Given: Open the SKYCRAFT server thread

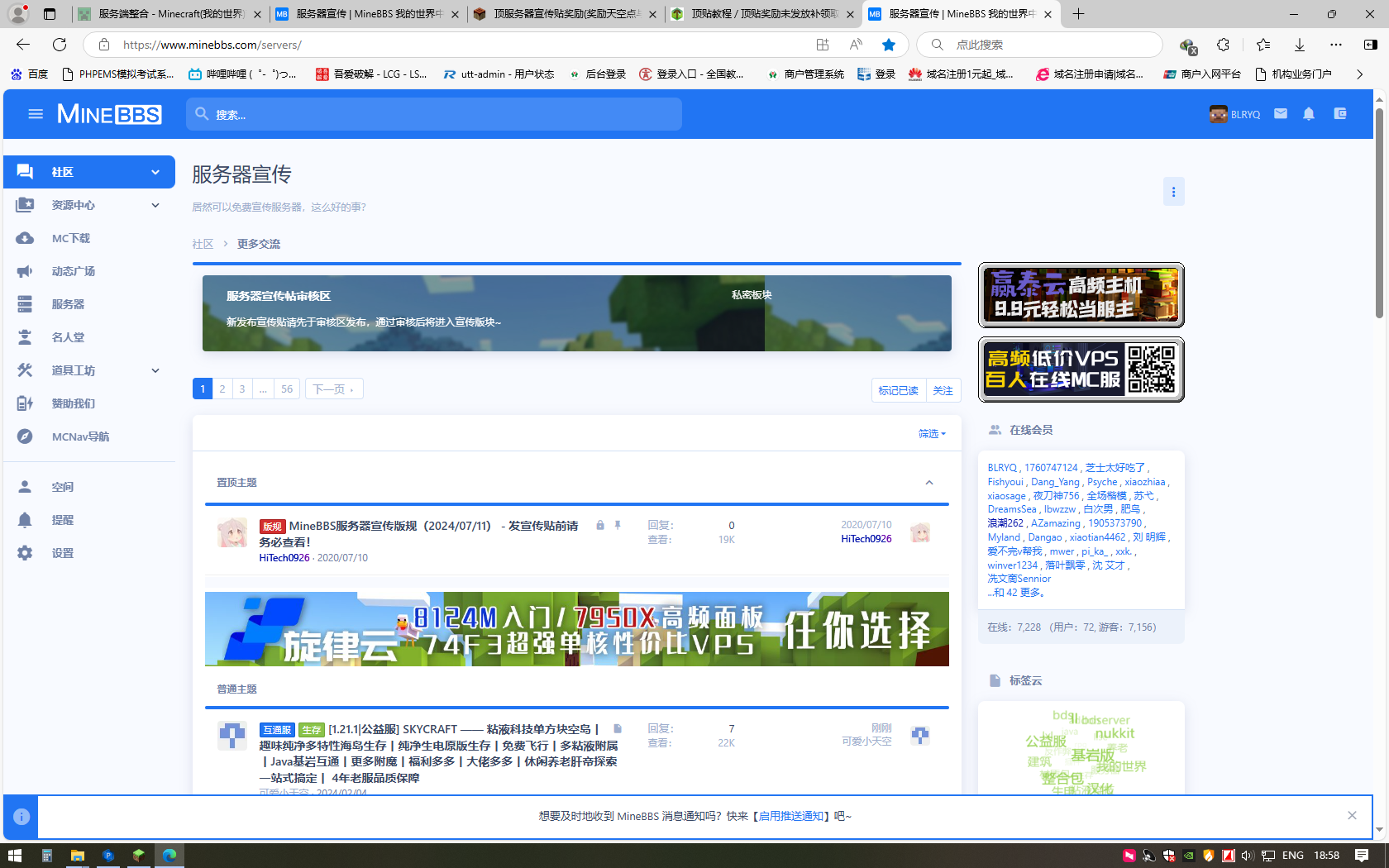Looking at the screenshot, I should pos(439,753).
